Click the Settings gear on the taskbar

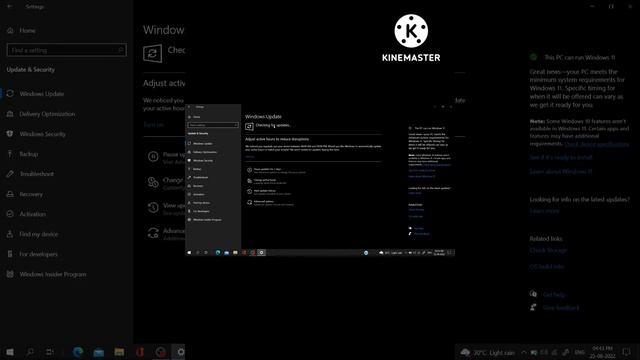click(180, 352)
